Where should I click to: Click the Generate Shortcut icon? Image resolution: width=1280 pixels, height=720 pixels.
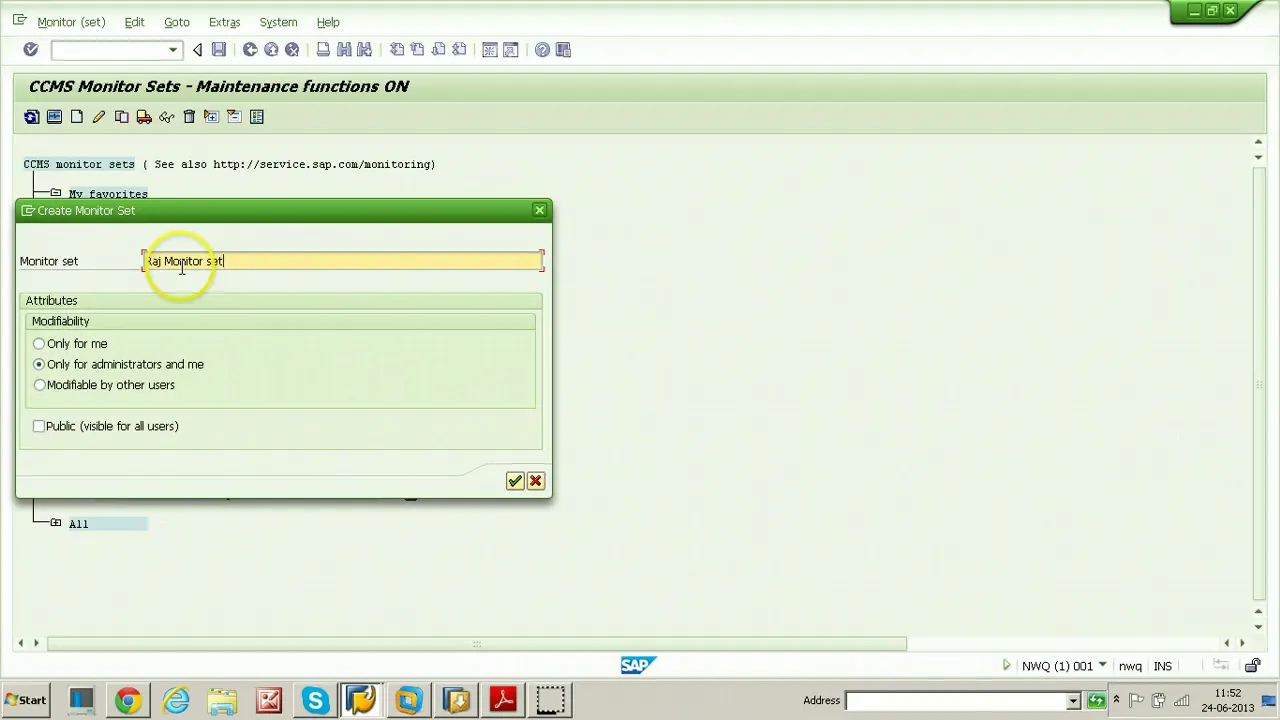click(511, 49)
